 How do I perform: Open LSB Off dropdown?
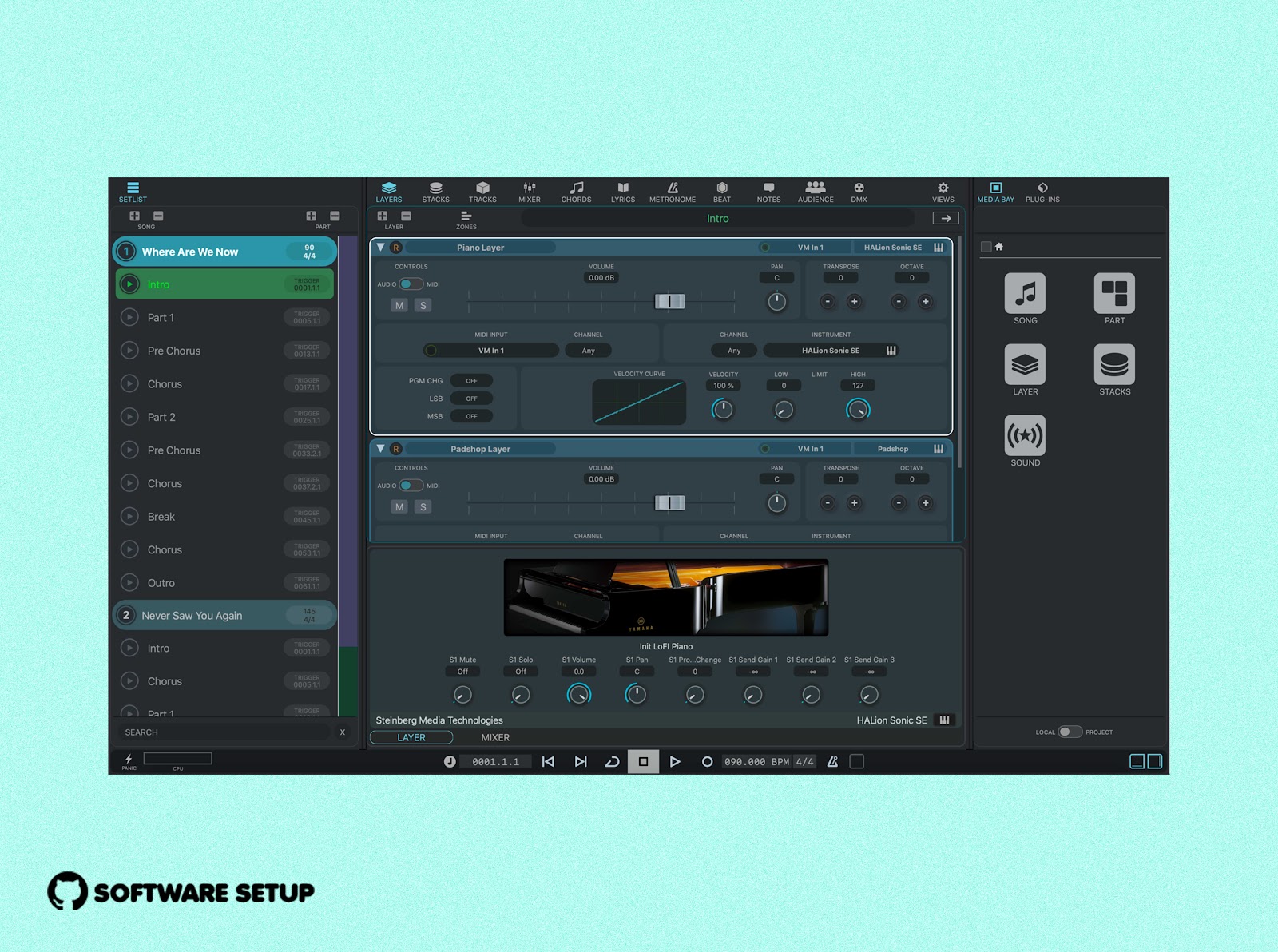pyautogui.click(x=471, y=399)
